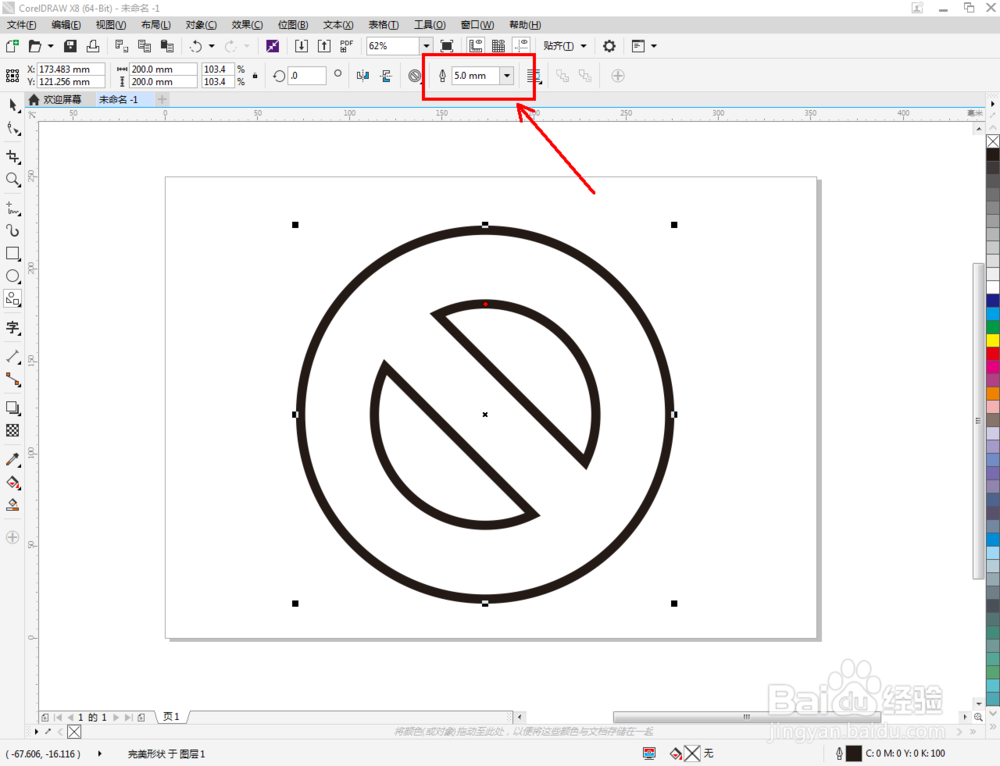1000x766 pixels.
Task: Click the wrap text icon
Action: pyautogui.click(x=534, y=76)
